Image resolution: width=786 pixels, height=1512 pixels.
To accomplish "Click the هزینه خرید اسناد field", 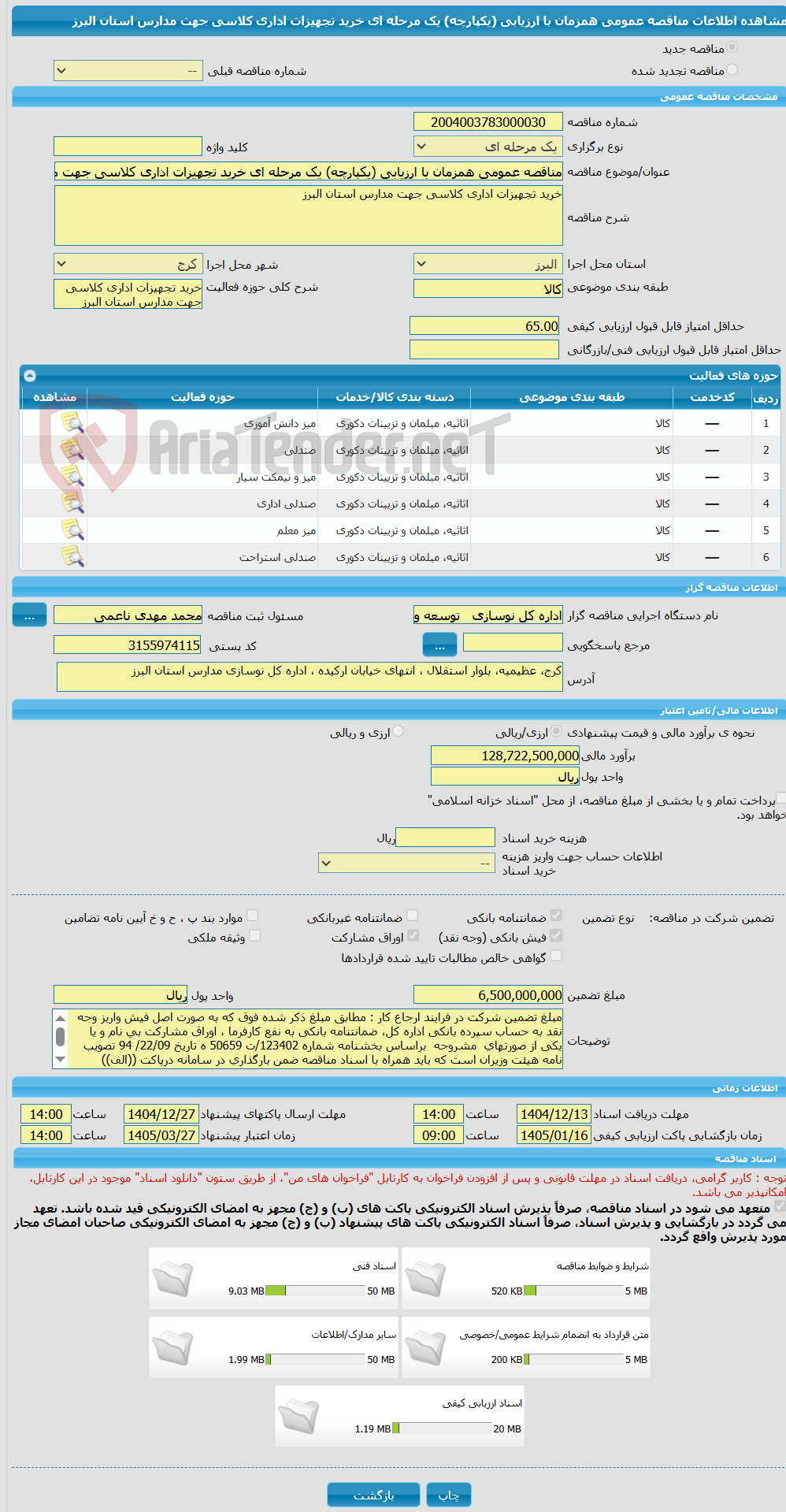I will 445,838.
